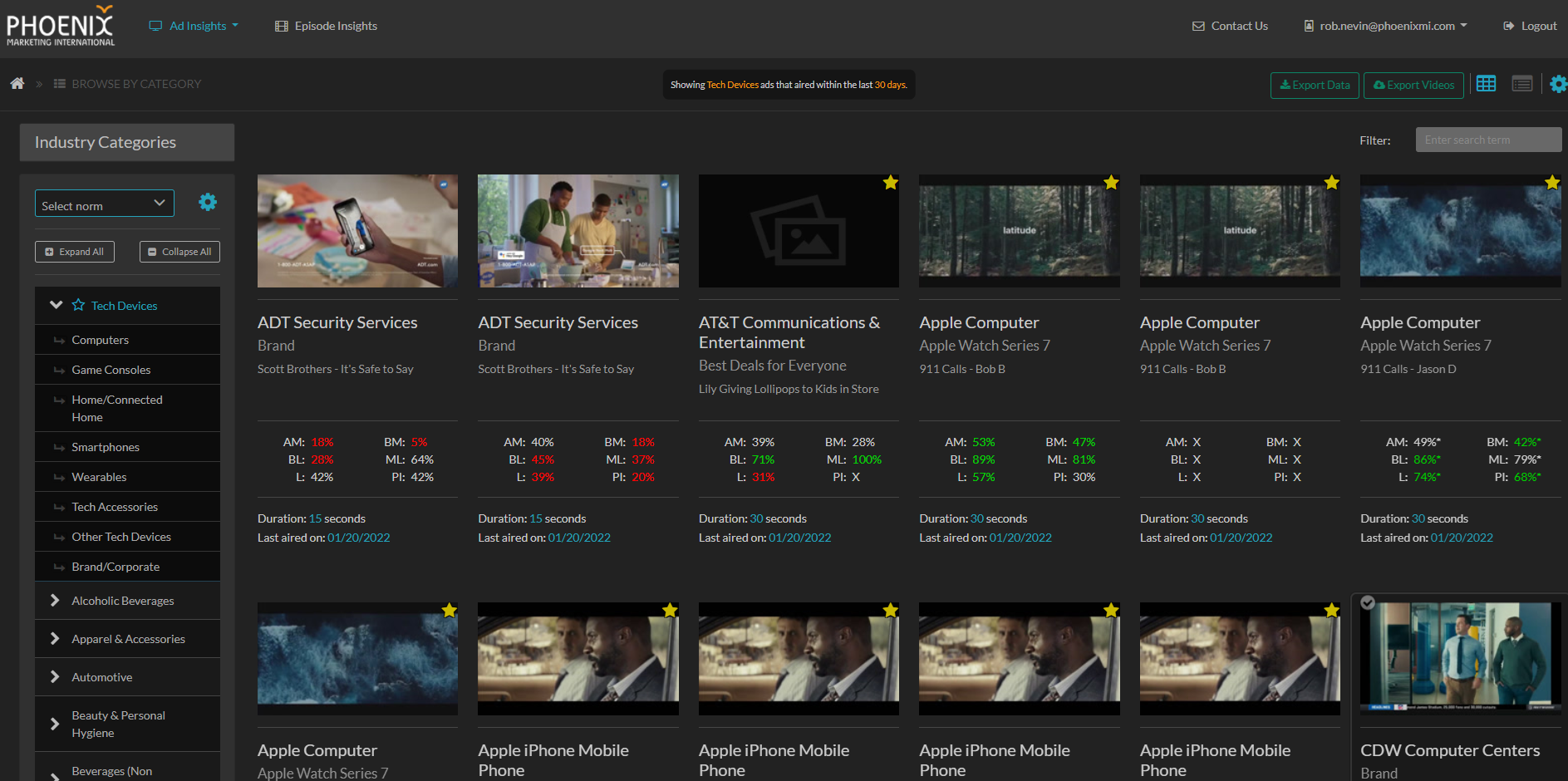Click Expand All button

coord(75,252)
